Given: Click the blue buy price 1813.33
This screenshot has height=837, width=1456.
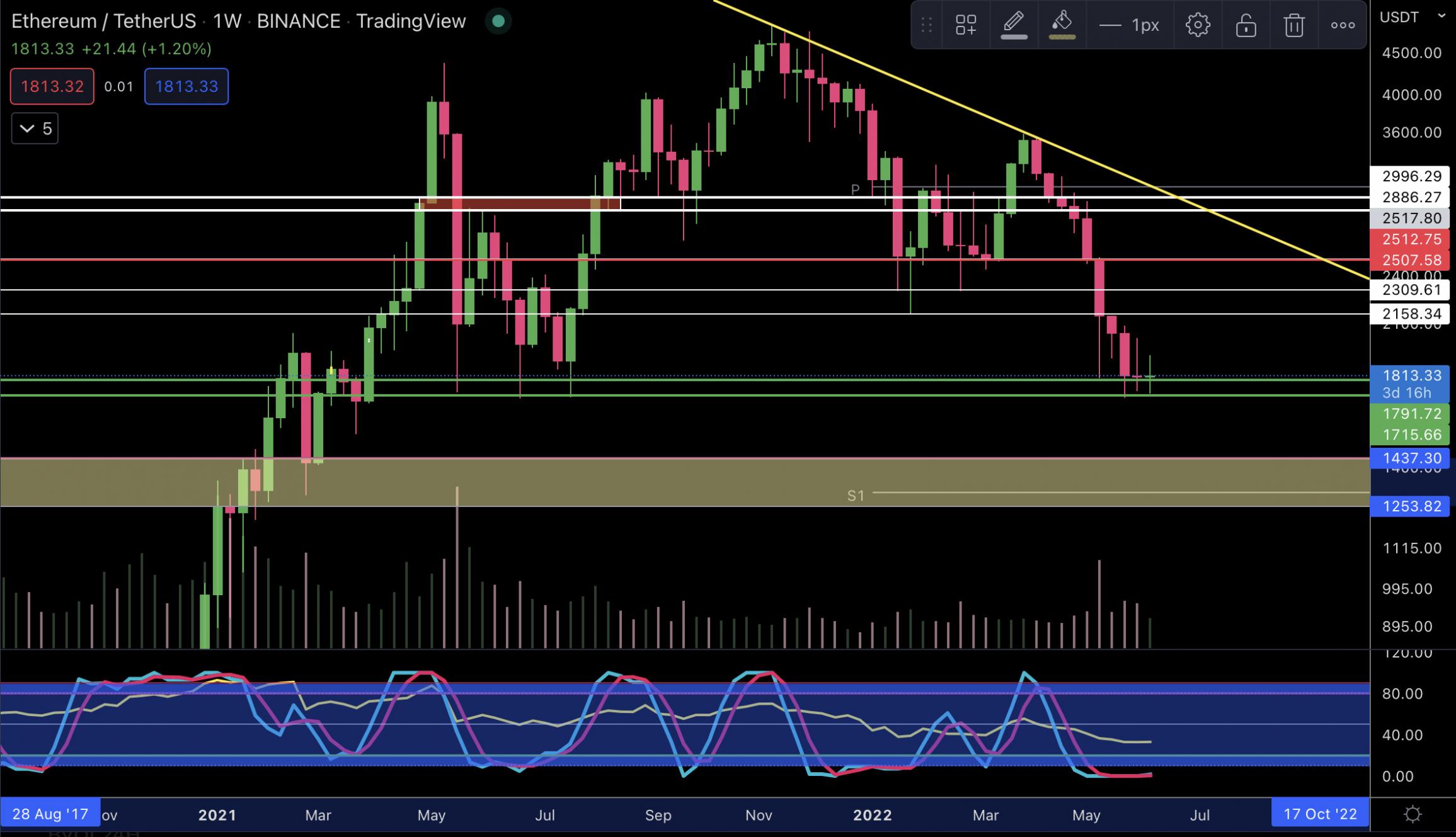Looking at the screenshot, I should tap(186, 86).
